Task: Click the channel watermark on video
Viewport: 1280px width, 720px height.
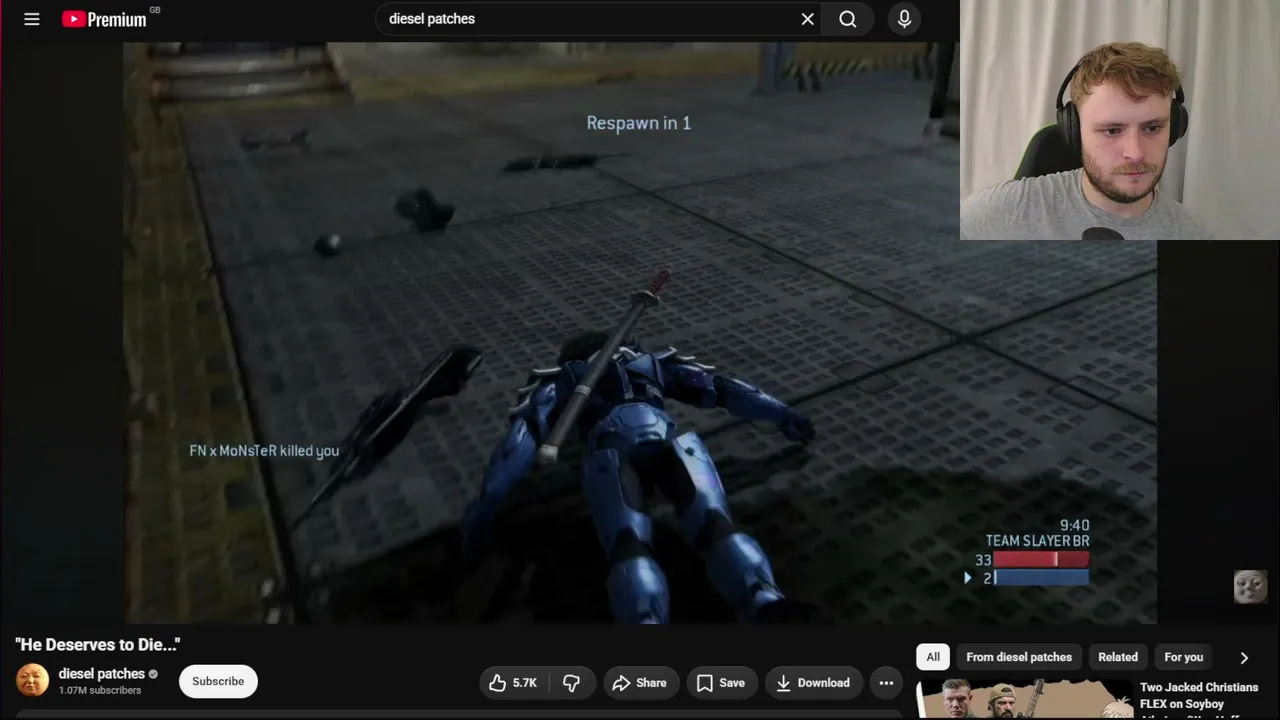Action: [1250, 586]
